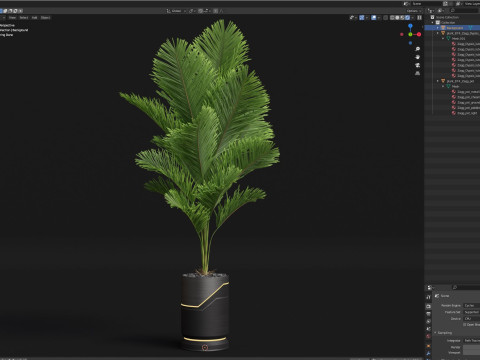Open the pivot point dropdown
Viewport: 480px width, 360px height.
point(192,11)
